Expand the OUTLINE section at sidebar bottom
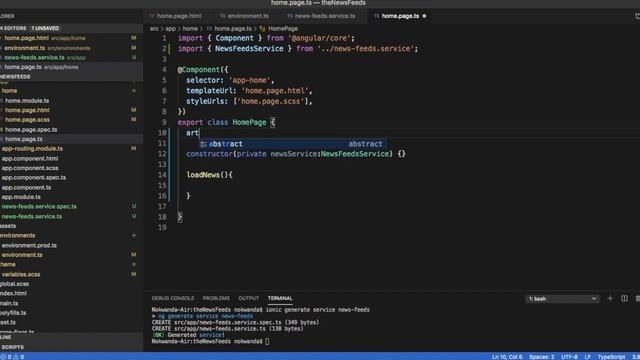The width and height of the screenshot is (640, 360). pyautogui.click(x=71, y=338)
